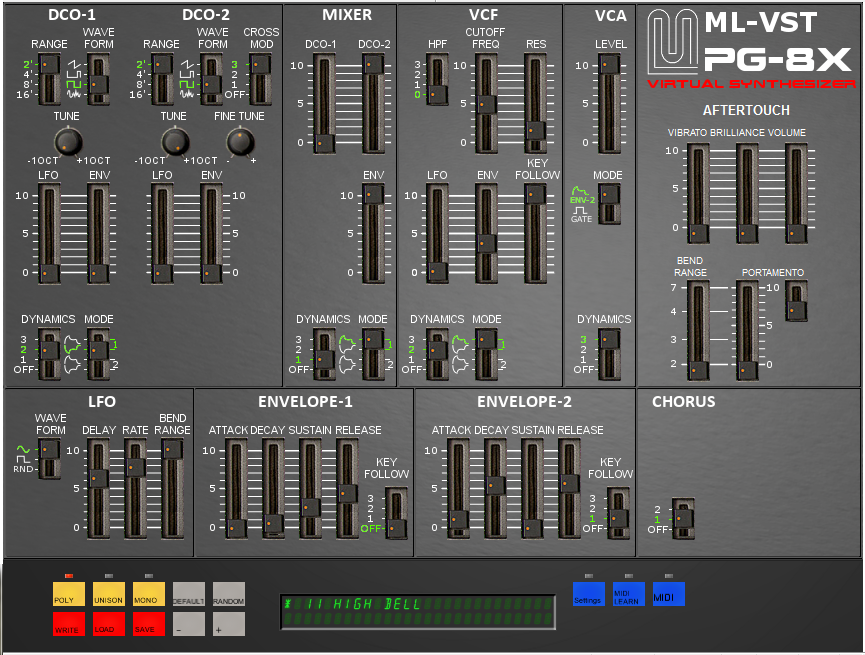
Task: Click ENVELOPE-2 DECAY slider handle
Action: [x=495, y=486]
